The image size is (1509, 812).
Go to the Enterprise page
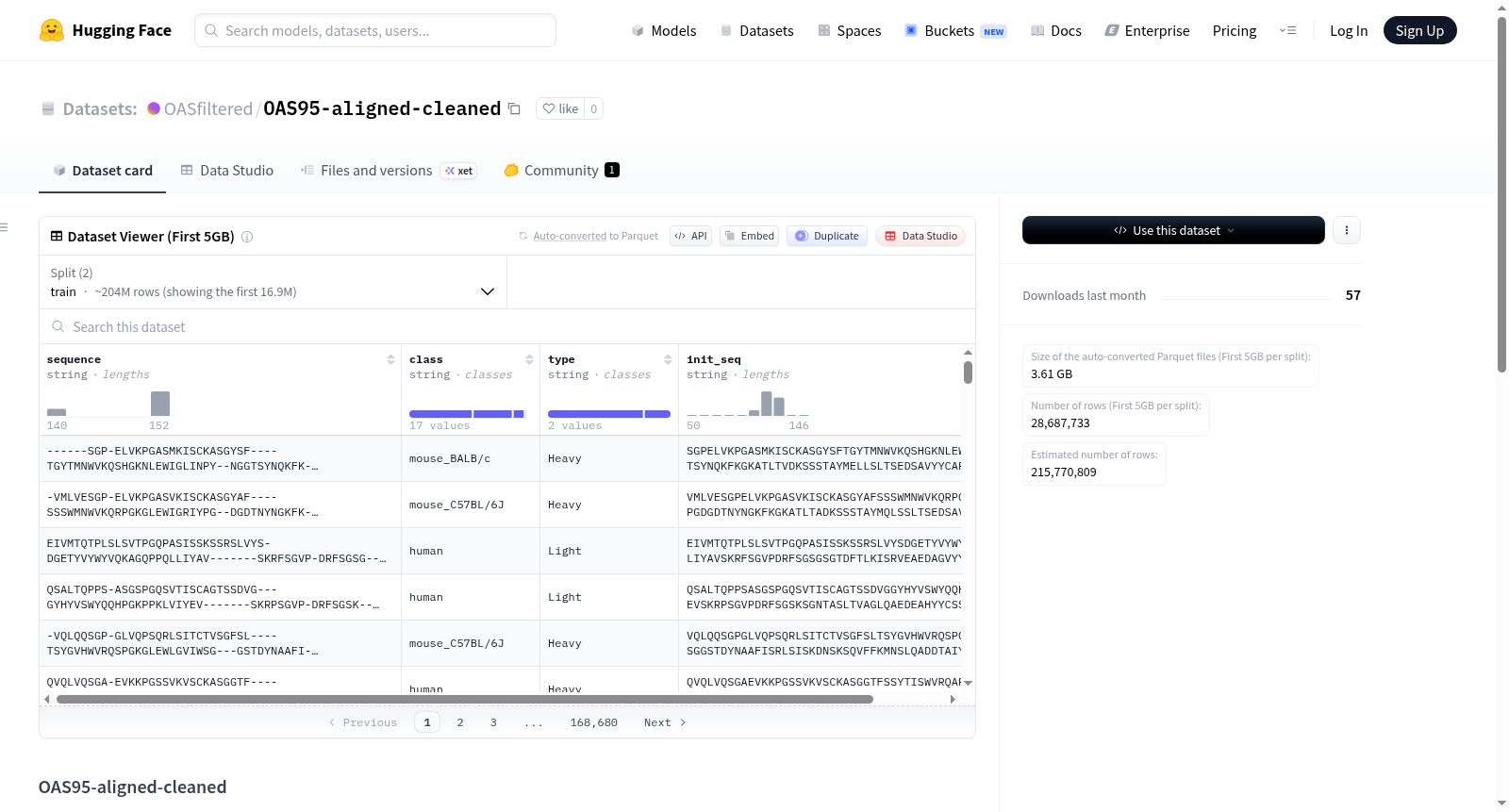click(1147, 30)
